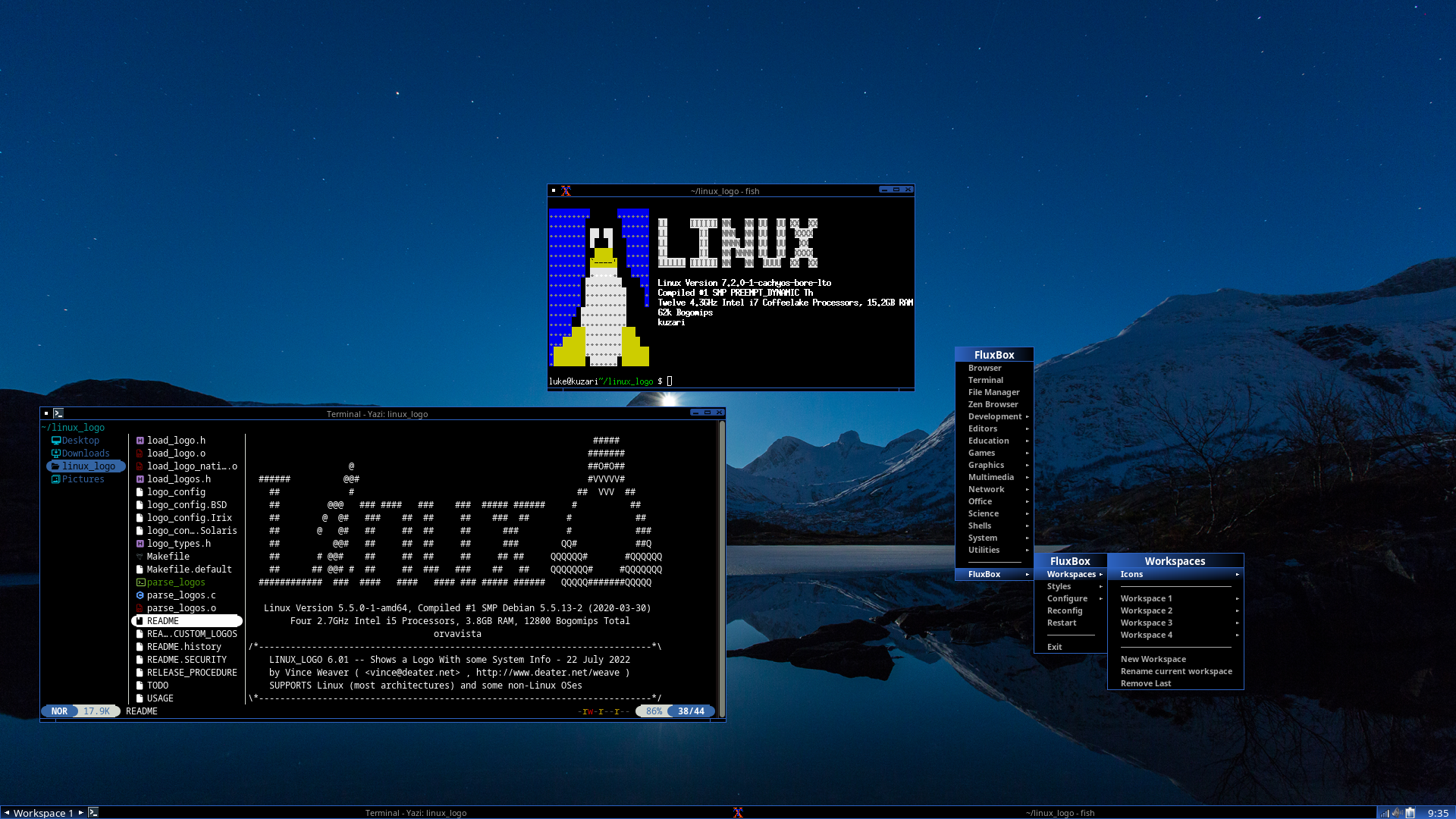The image size is (1456, 819).
Task: Click the terminal icon in the taskbar
Action: [x=93, y=812]
